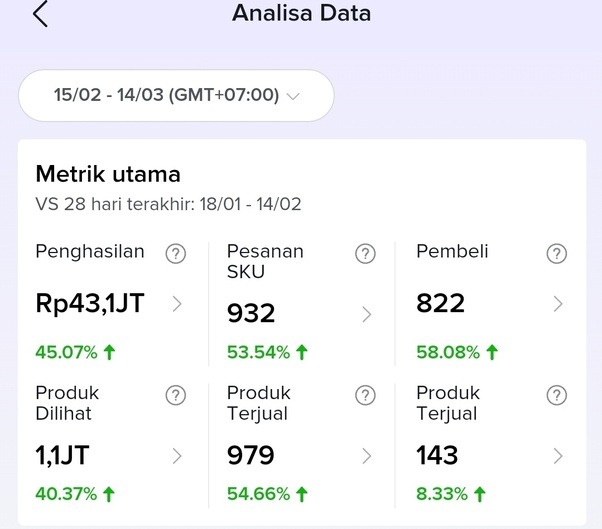Go back using the top-left arrow
Viewport: 602px width, 529px height.
click(40, 15)
